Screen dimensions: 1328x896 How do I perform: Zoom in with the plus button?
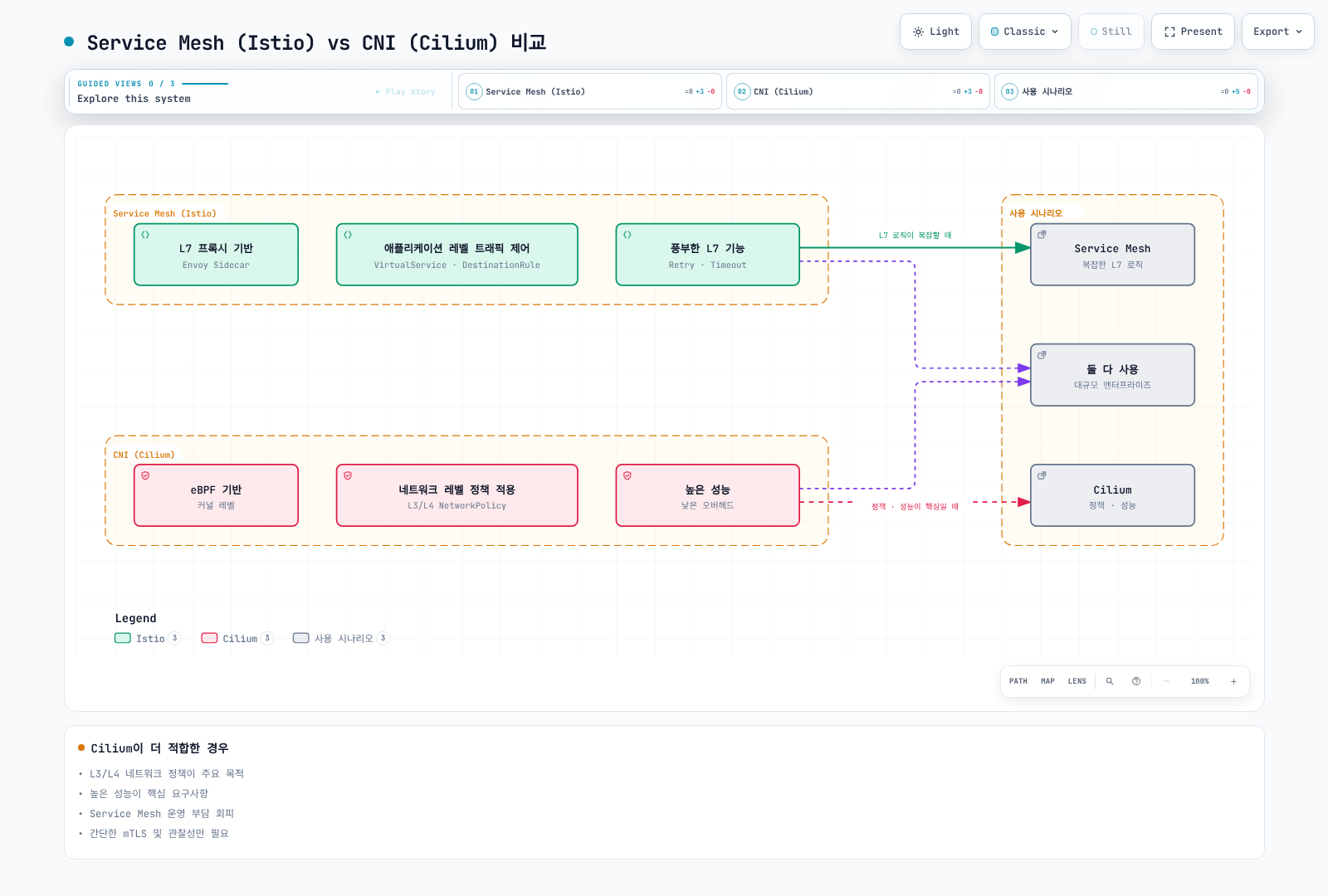pyautogui.click(x=1234, y=681)
